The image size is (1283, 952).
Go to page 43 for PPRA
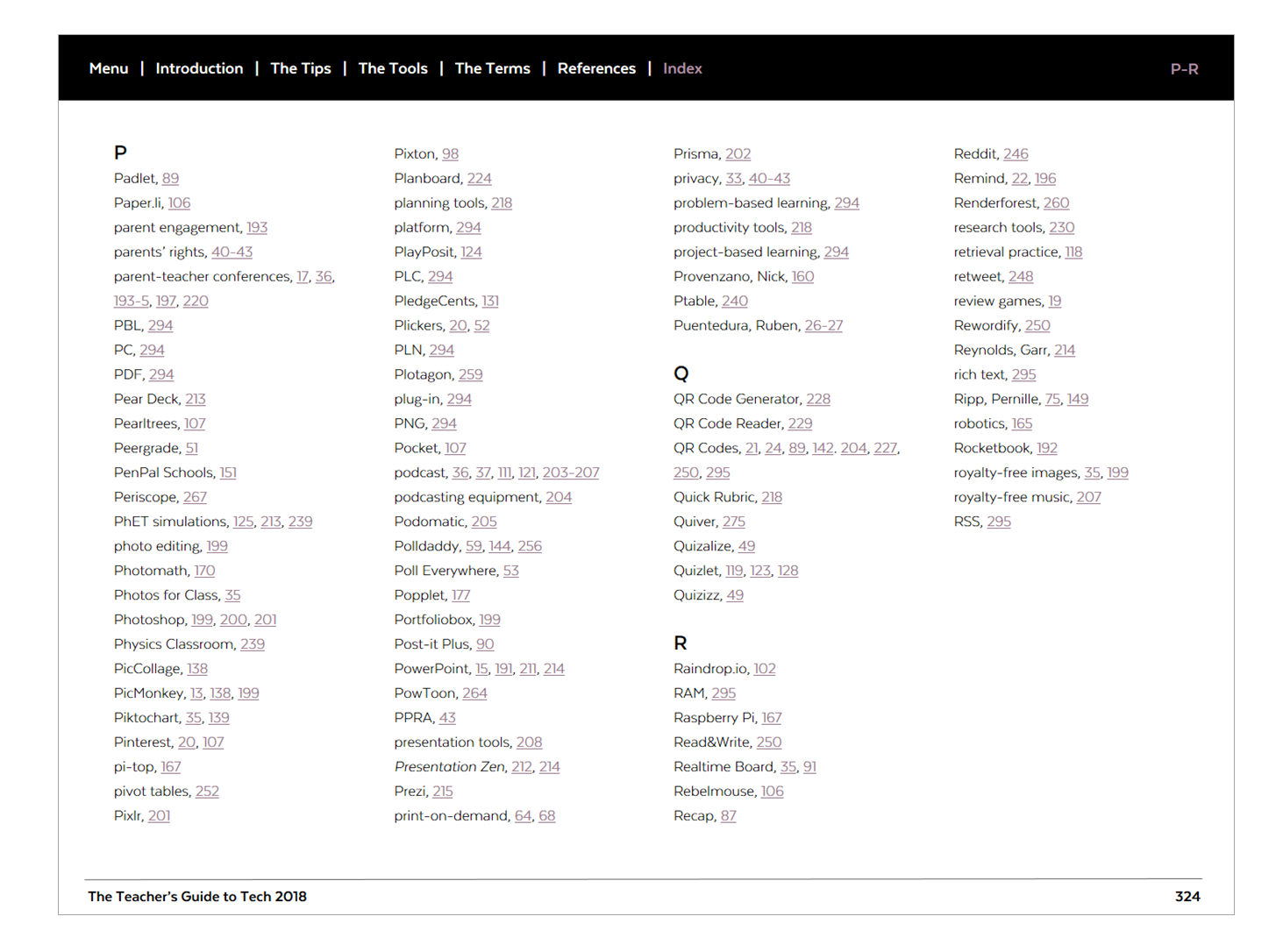click(x=447, y=718)
